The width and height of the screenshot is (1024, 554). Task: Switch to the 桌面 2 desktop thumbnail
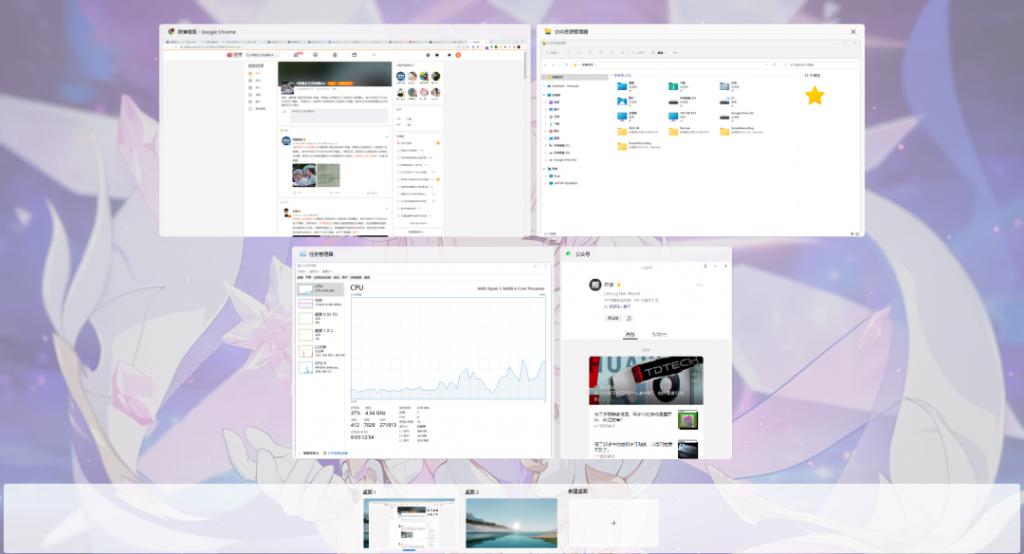[511, 523]
